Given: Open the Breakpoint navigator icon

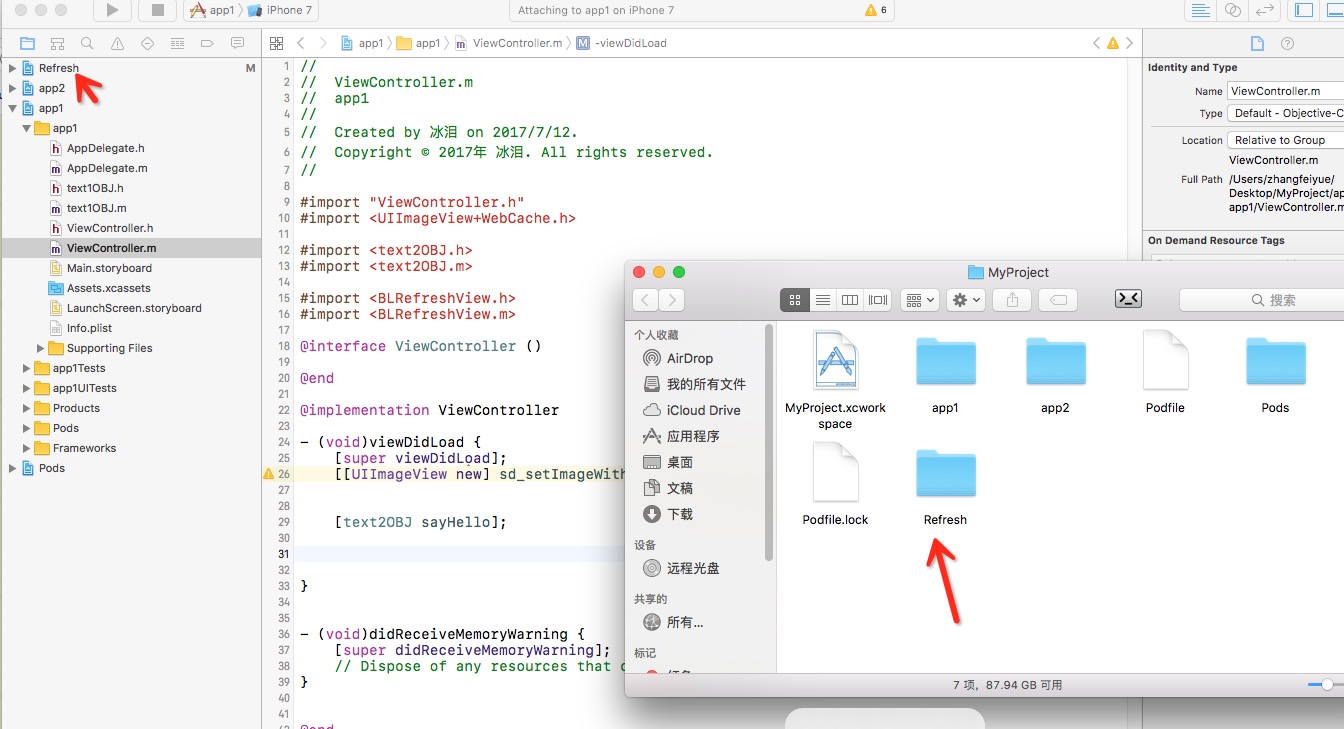Looking at the screenshot, I should 207,43.
